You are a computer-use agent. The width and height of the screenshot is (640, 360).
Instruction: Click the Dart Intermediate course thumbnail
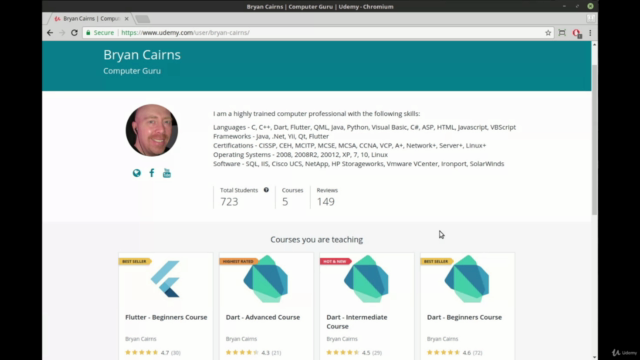[367, 279]
